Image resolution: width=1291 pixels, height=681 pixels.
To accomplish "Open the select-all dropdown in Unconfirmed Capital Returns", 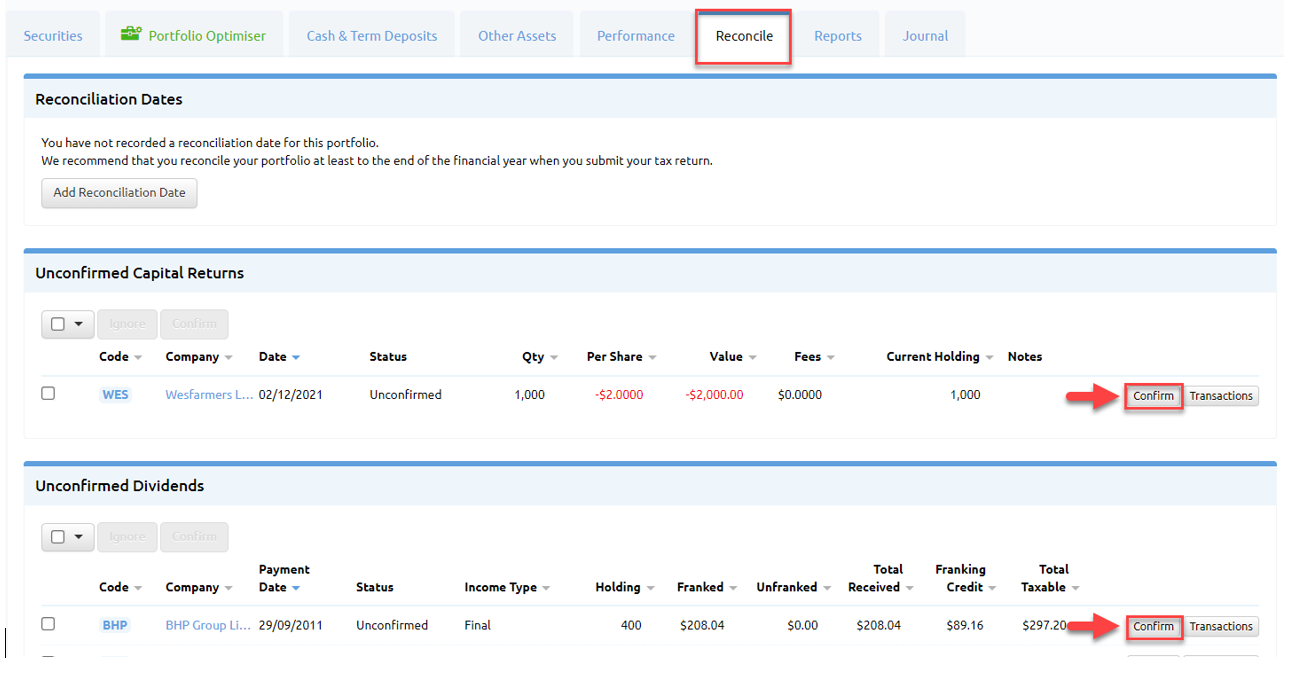I will (x=78, y=323).
